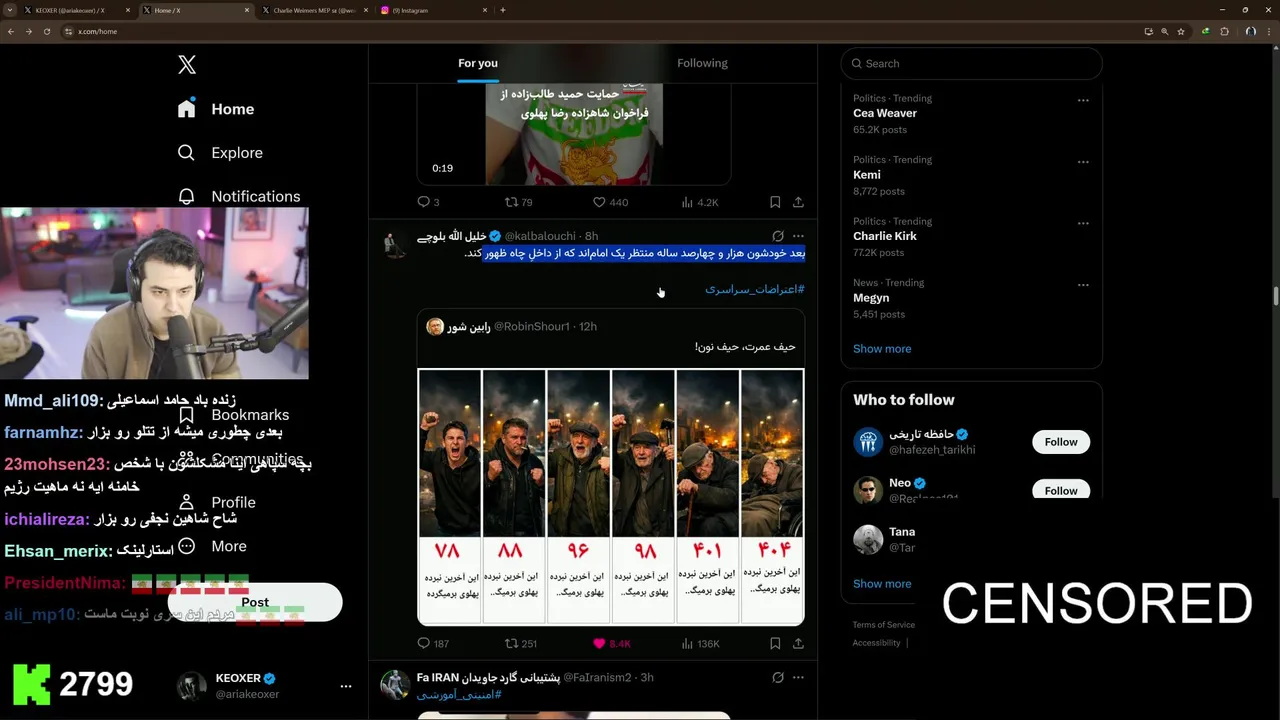
Task: Open more options for the Charlie Kirk trend
Action: [x=1083, y=223]
